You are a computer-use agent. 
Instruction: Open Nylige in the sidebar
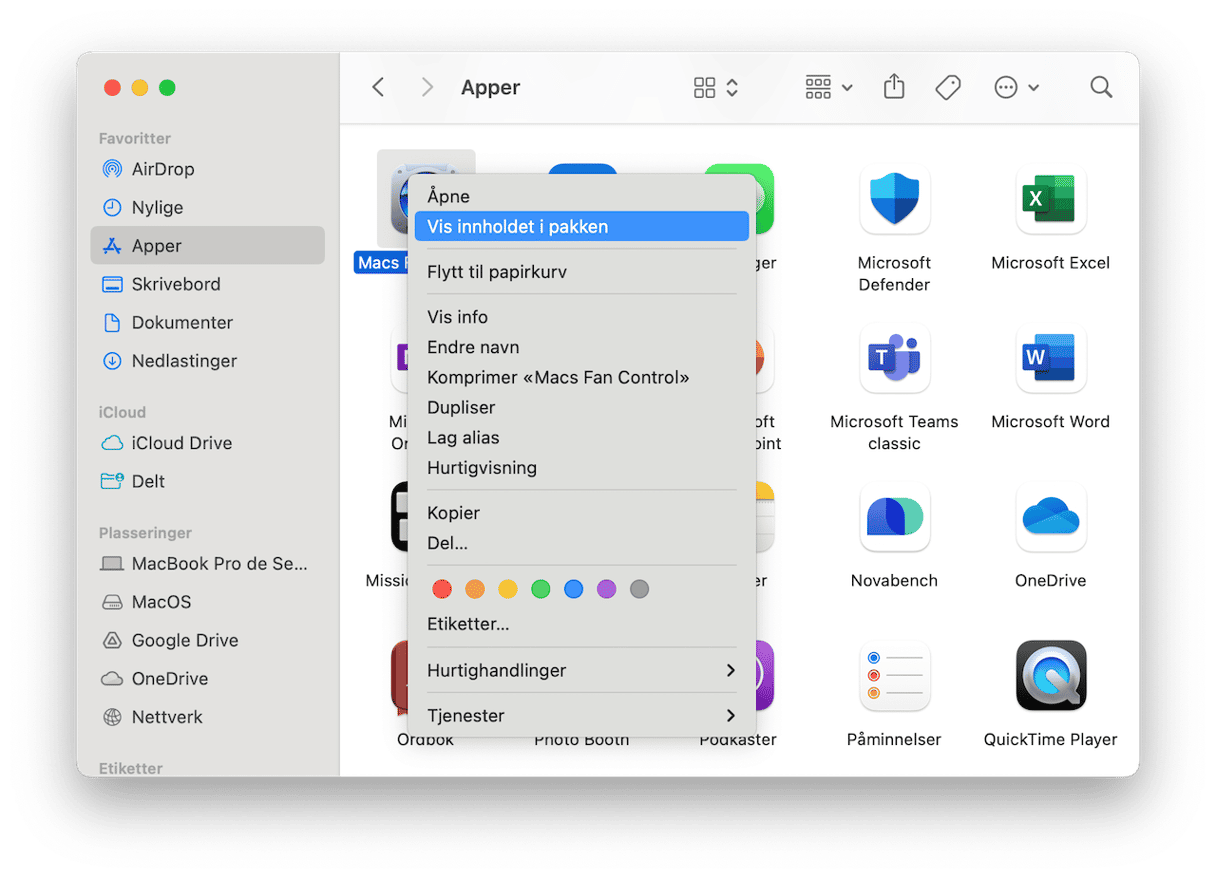[x=207, y=207]
